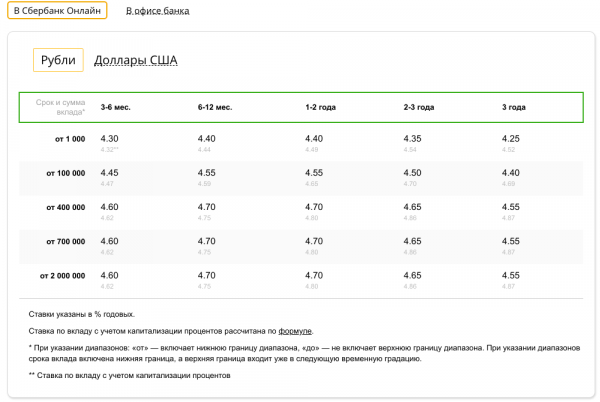Select the «от 700 000» row label
Image resolution: width=600 pixels, height=402 pixels.
pos(66,242)
